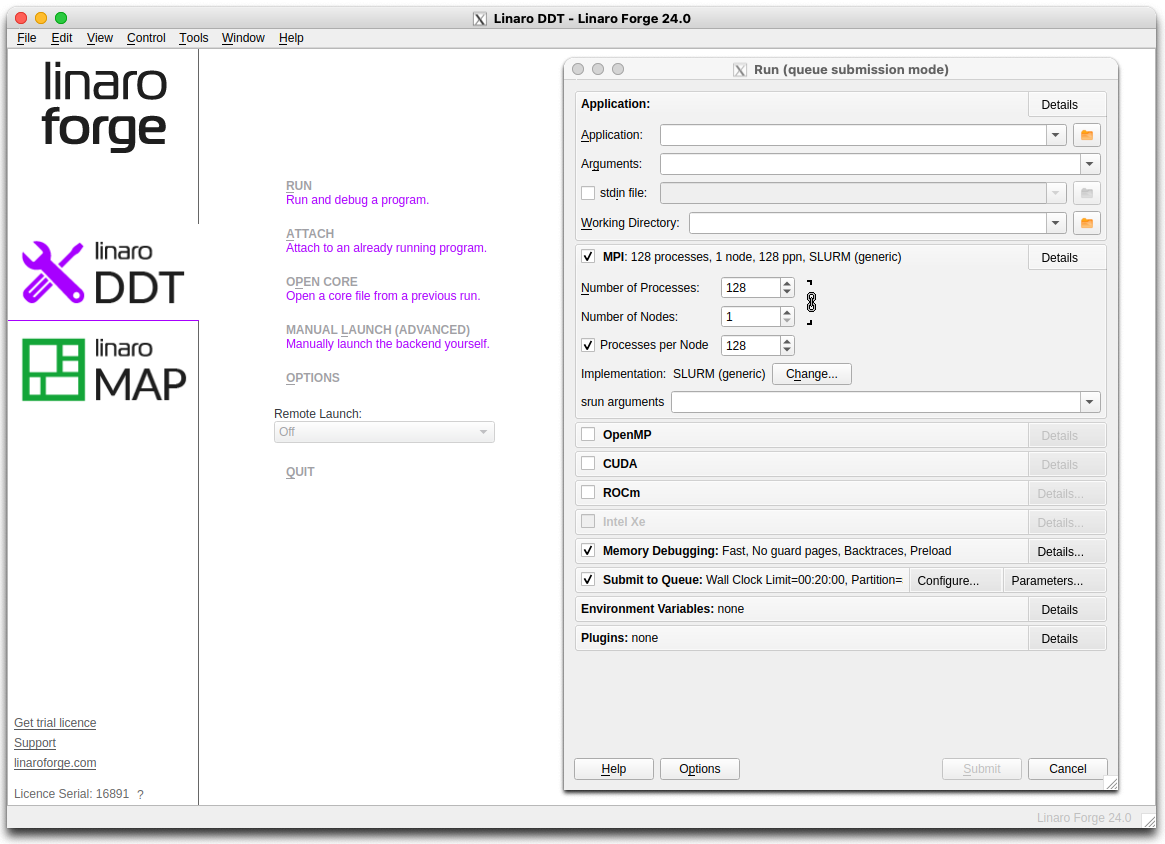This screenshot has height=844, width=1165.
Task: Click MANUAL LAUNCH (ADVANCED) link
Action: pyautogui.click(x=377, y=329)
